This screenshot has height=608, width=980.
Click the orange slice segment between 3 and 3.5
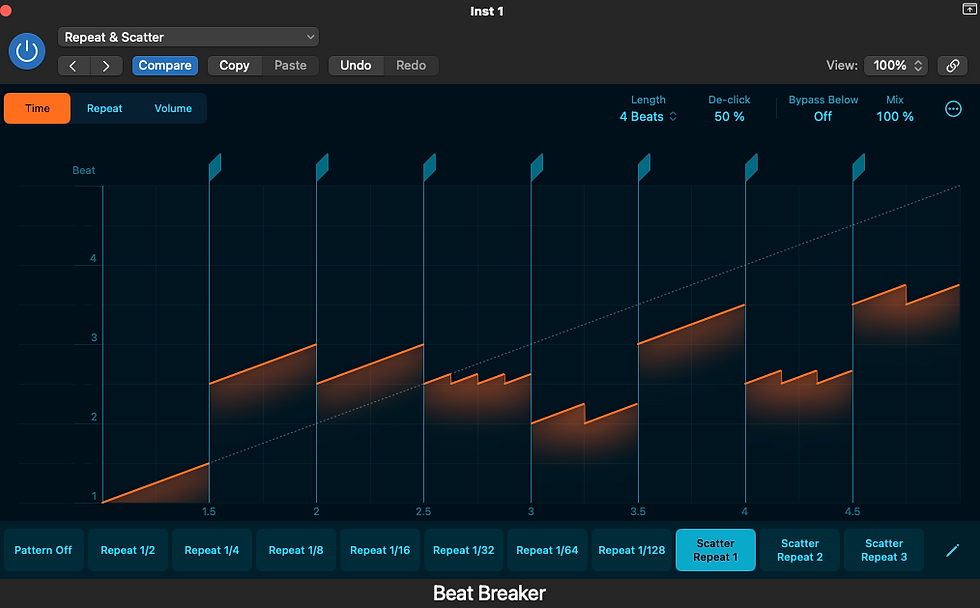(x=584, y=425)
